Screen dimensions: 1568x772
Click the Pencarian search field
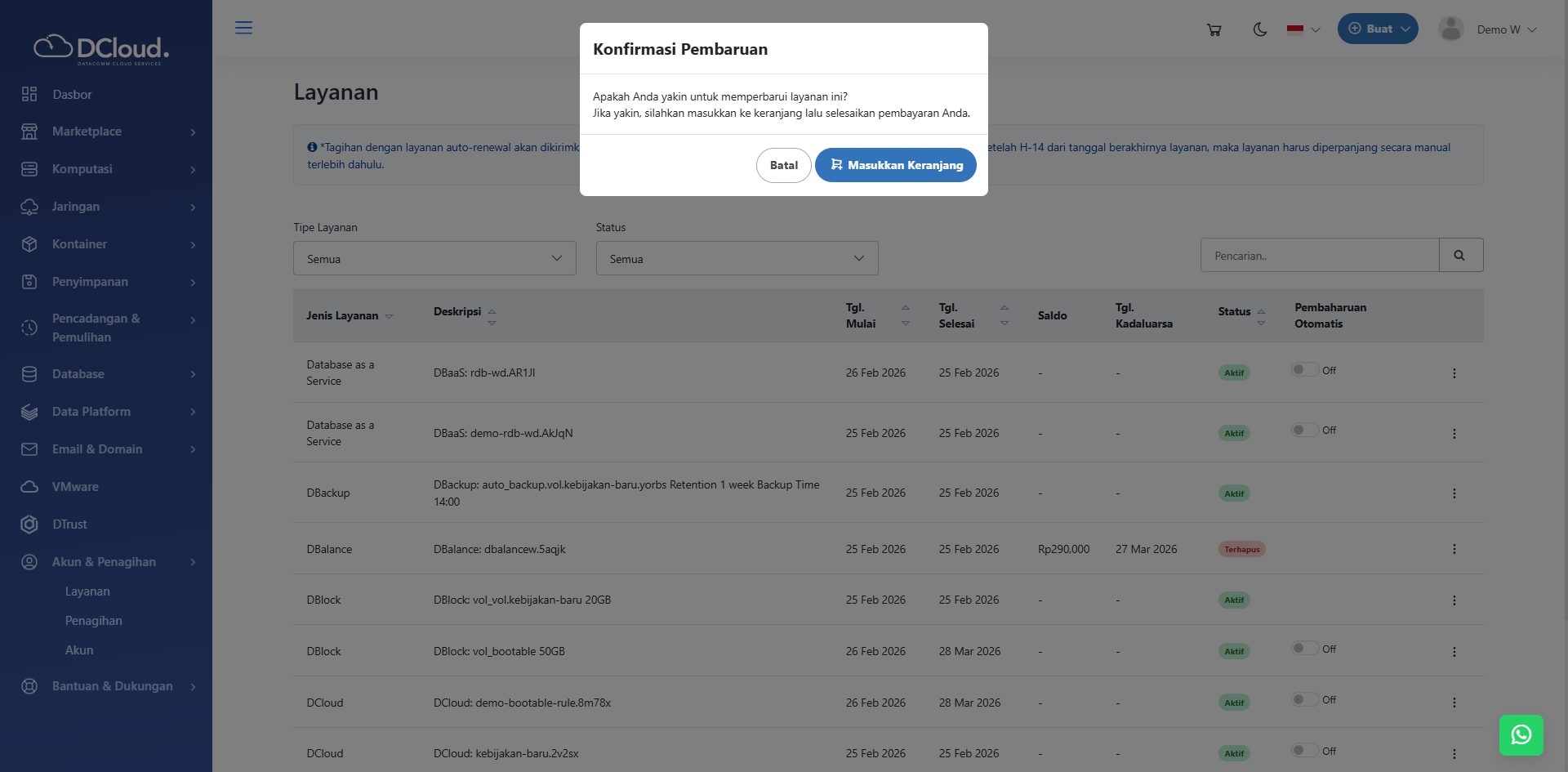[1319, 256]
